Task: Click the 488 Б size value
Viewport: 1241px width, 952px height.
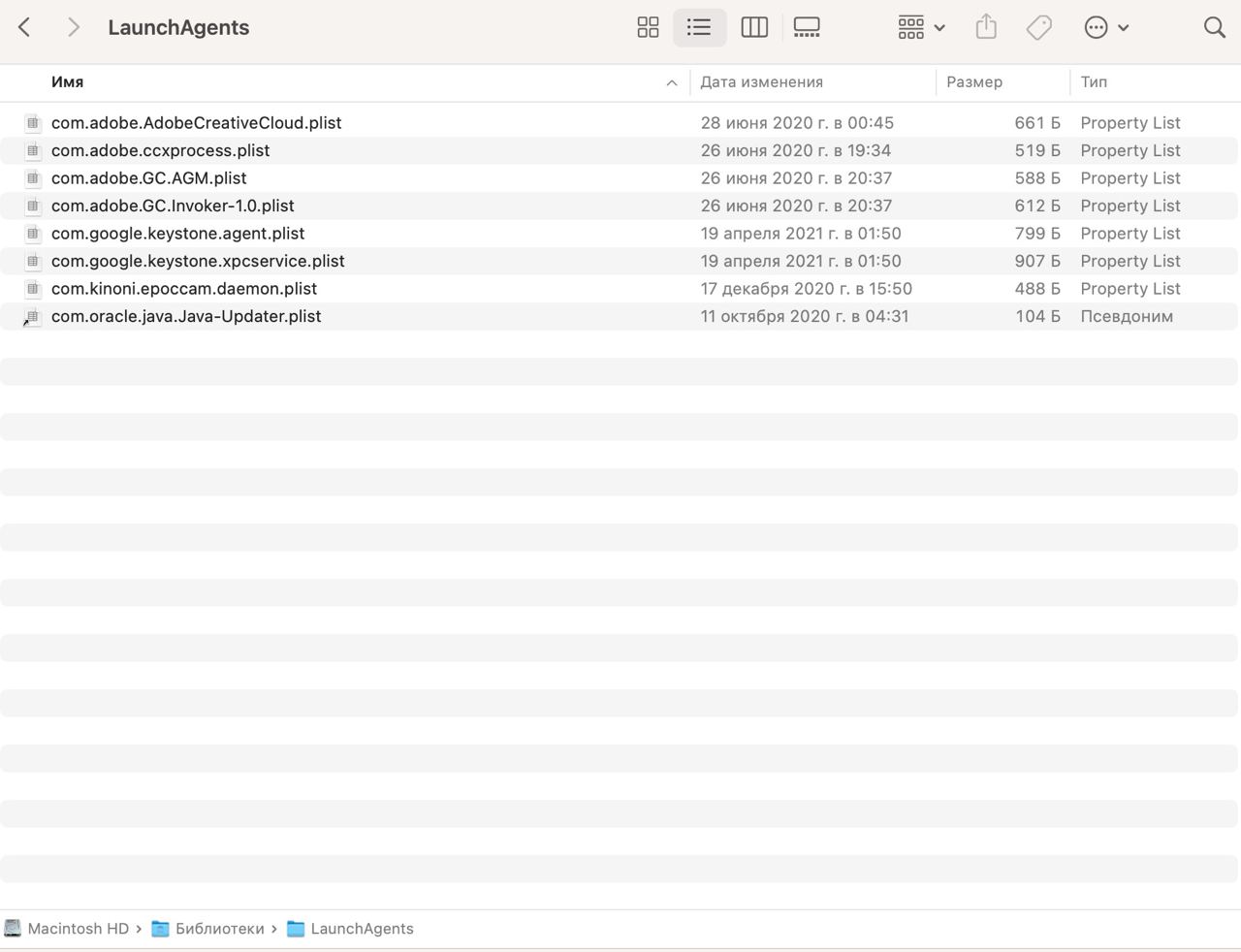Action: [1037, 289]
